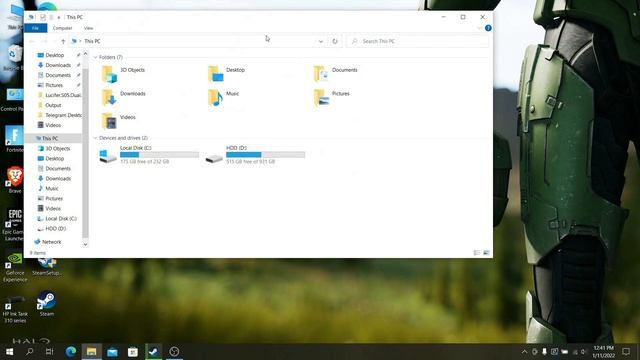Open Control Panel desktop shortcut

tap(12, 100)
